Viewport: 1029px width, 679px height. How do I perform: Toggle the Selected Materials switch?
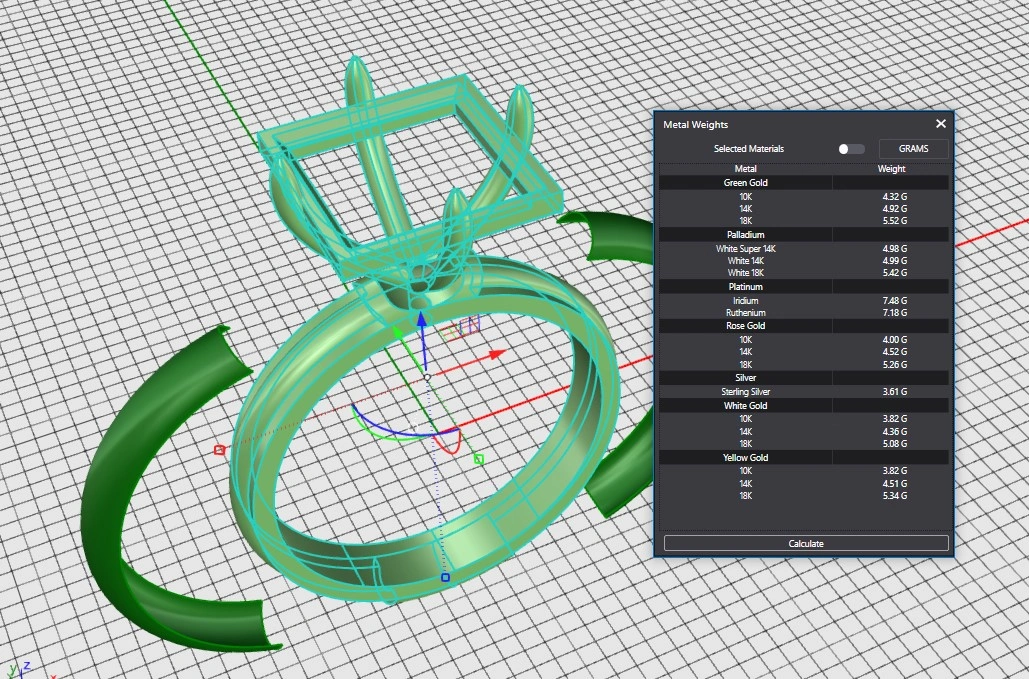click(851, 149)
